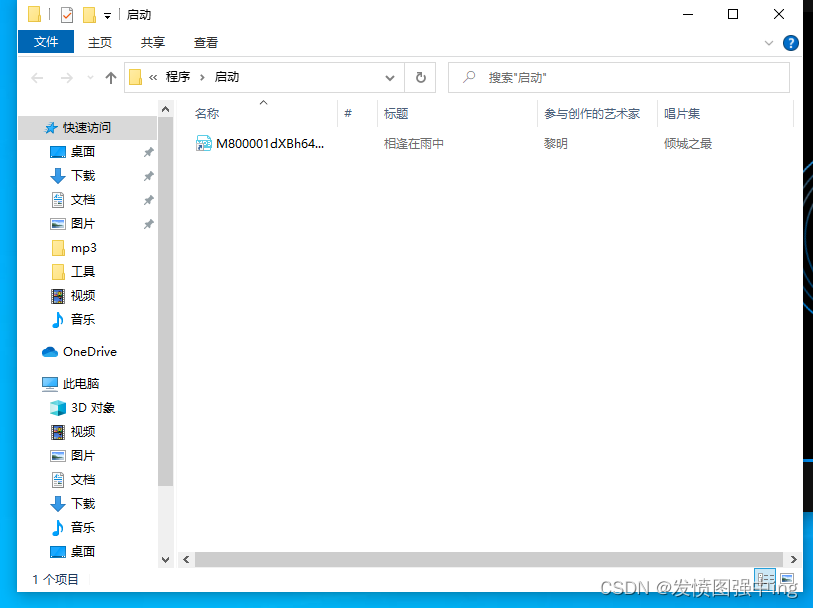Minimize the 启动 Explorer window
The height and width of the screenshot is (608, 813).
click(688, 15)
